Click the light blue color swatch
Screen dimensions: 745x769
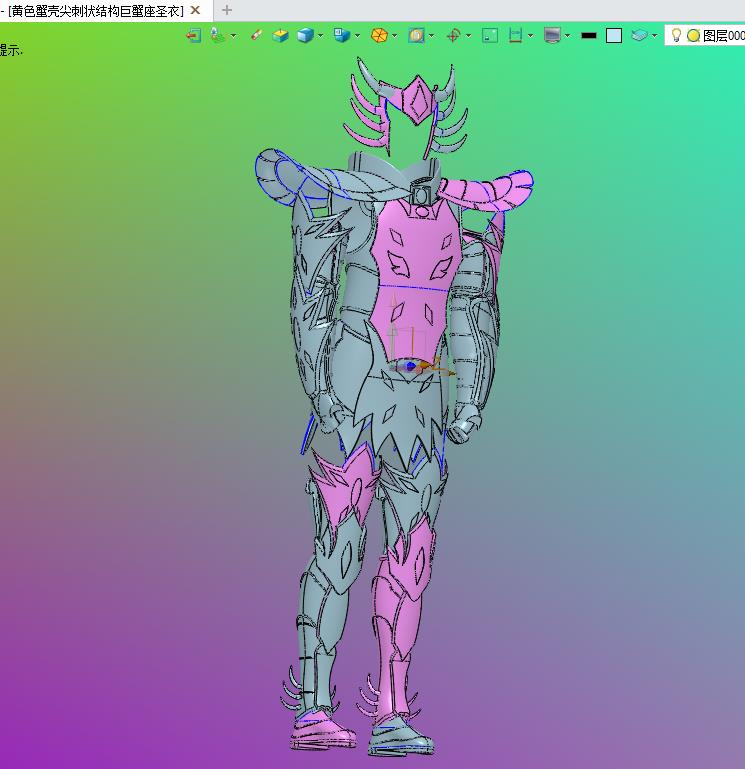(614, 36)
